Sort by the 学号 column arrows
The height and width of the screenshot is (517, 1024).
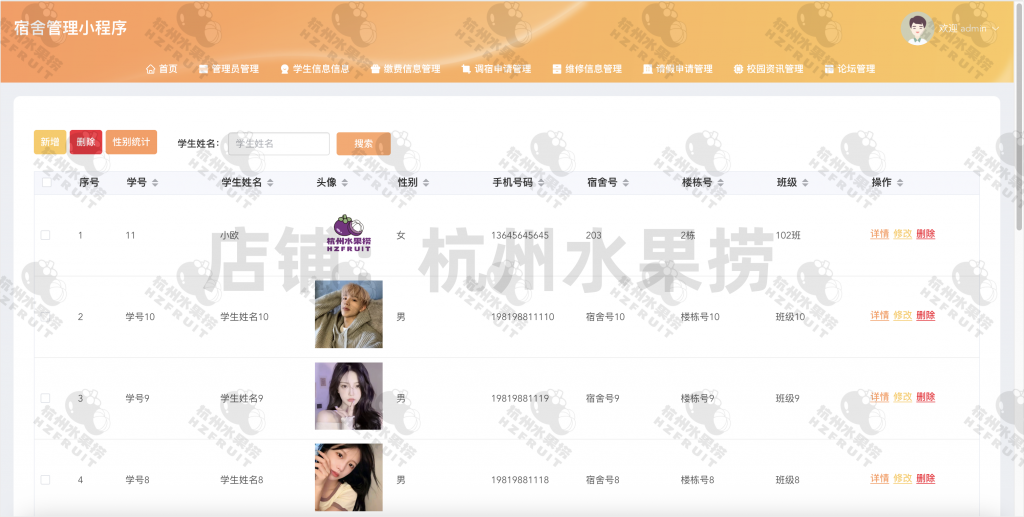coord(155,183)
